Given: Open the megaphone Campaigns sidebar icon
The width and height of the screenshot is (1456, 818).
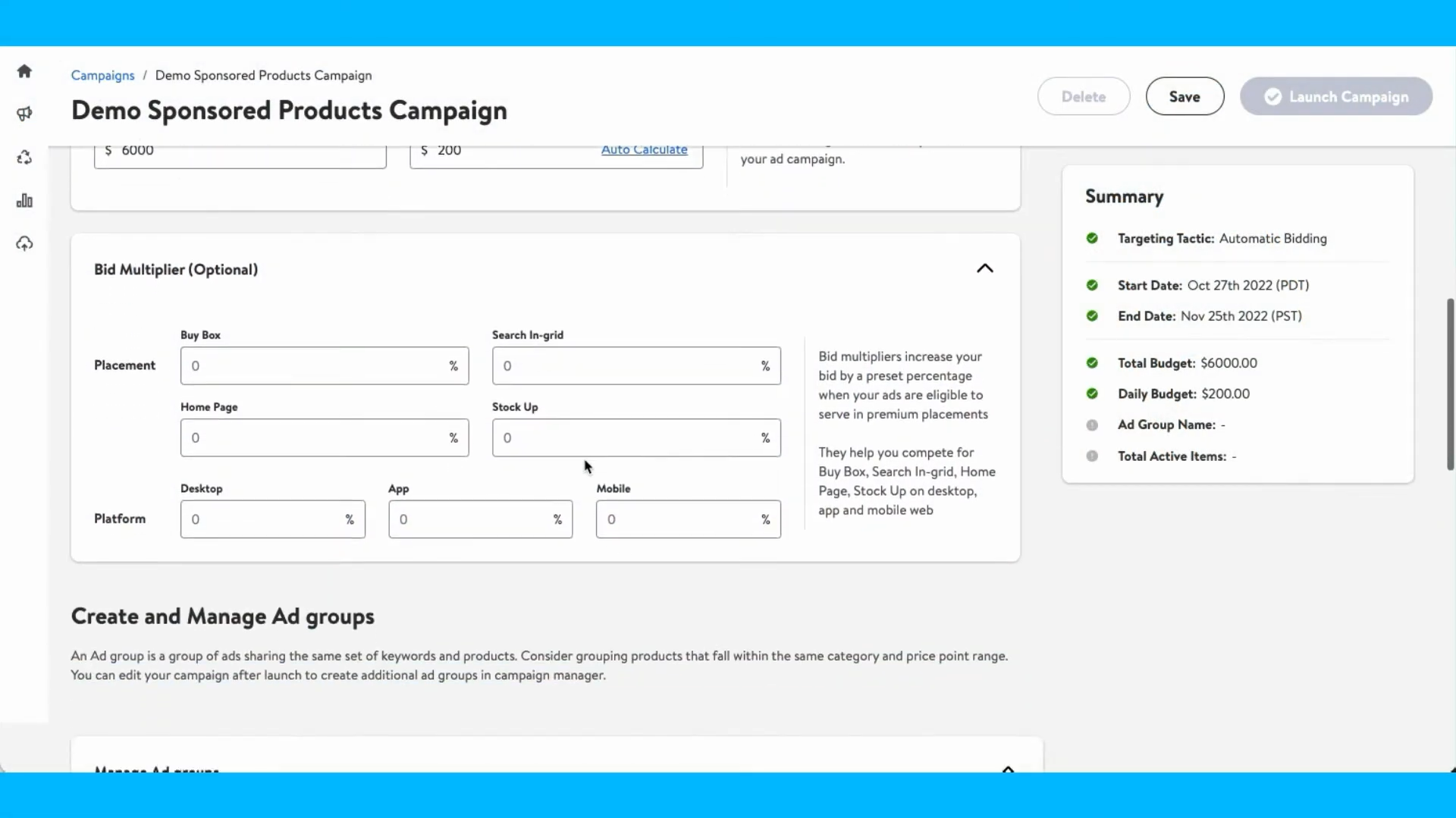Looking at the screenshot, I should click(24, 114).
